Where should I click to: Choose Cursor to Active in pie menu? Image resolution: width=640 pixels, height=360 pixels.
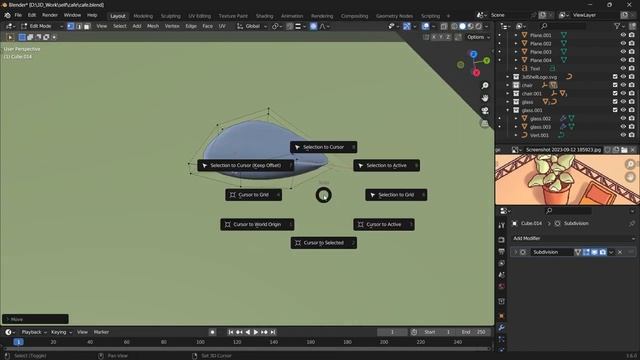click(384, 224)
